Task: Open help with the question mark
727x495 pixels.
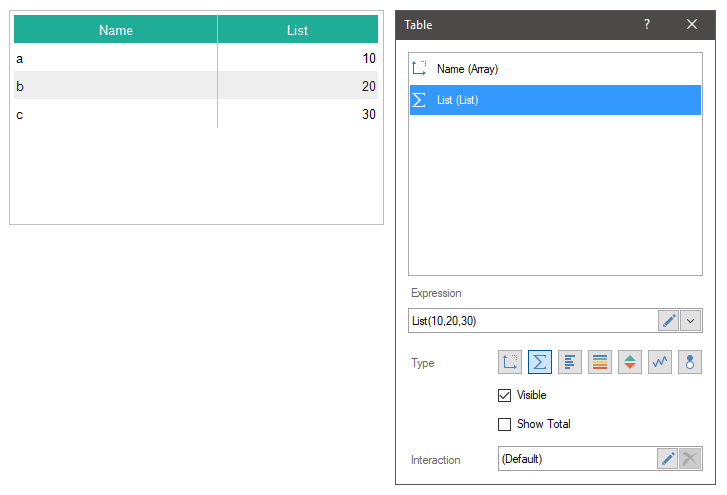Action: coord(647,25)
